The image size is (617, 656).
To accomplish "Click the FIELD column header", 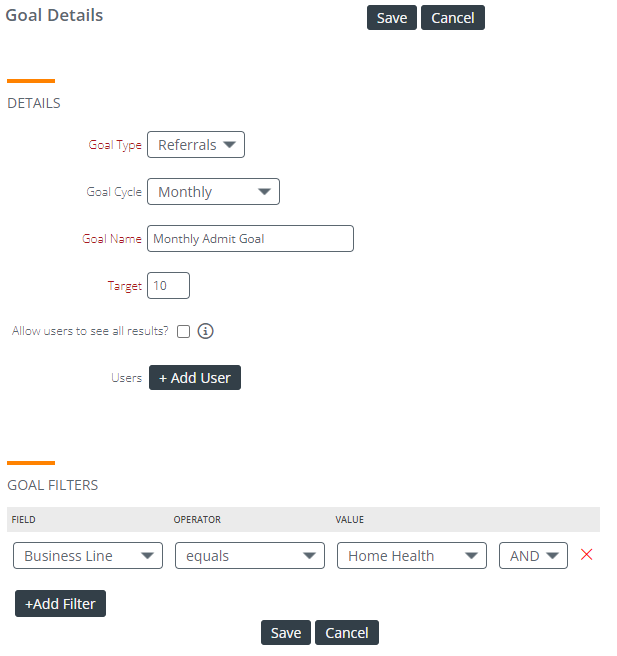I will click(x=23, y=520).
